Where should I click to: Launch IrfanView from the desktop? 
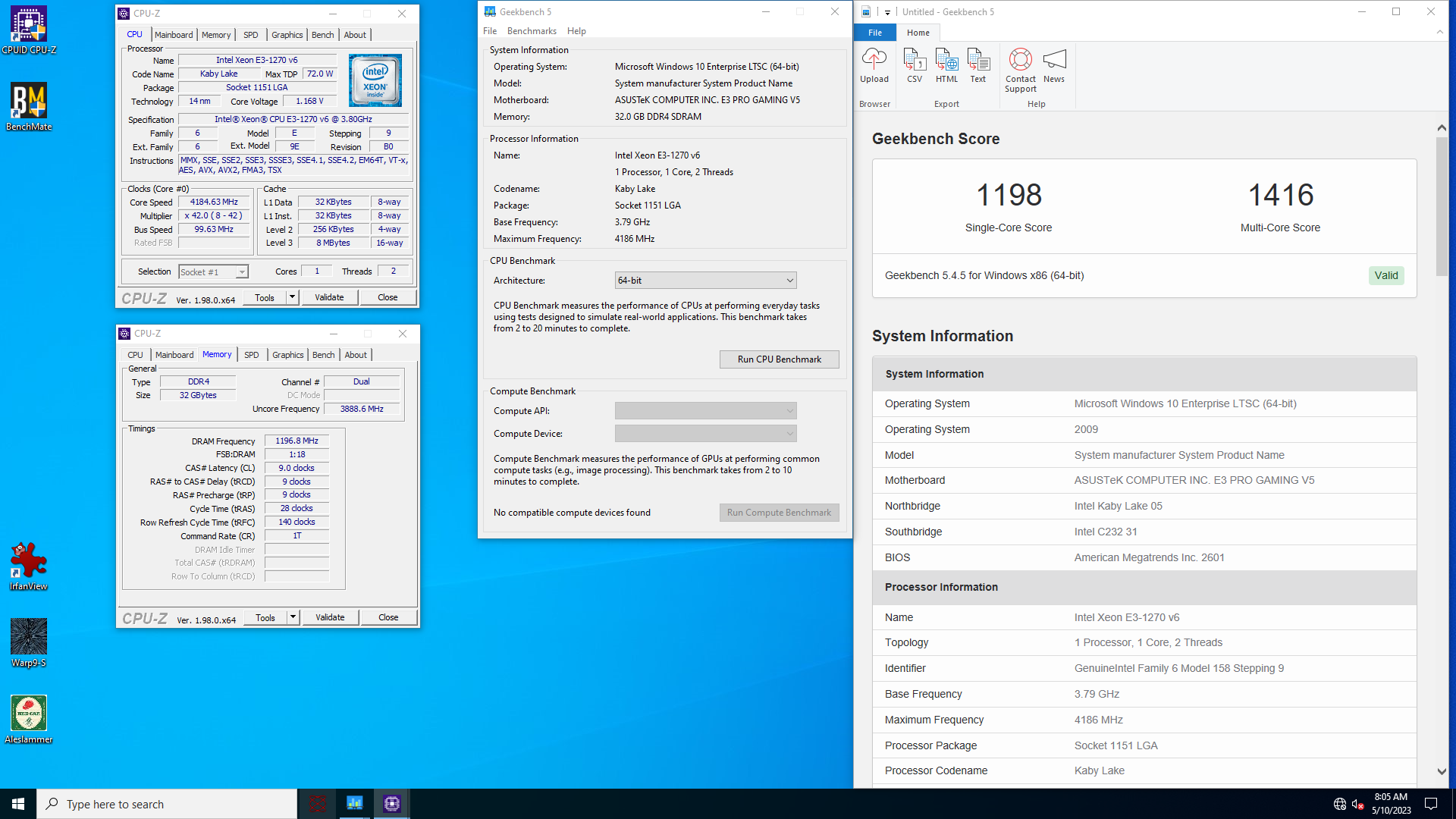coord(29,566)
